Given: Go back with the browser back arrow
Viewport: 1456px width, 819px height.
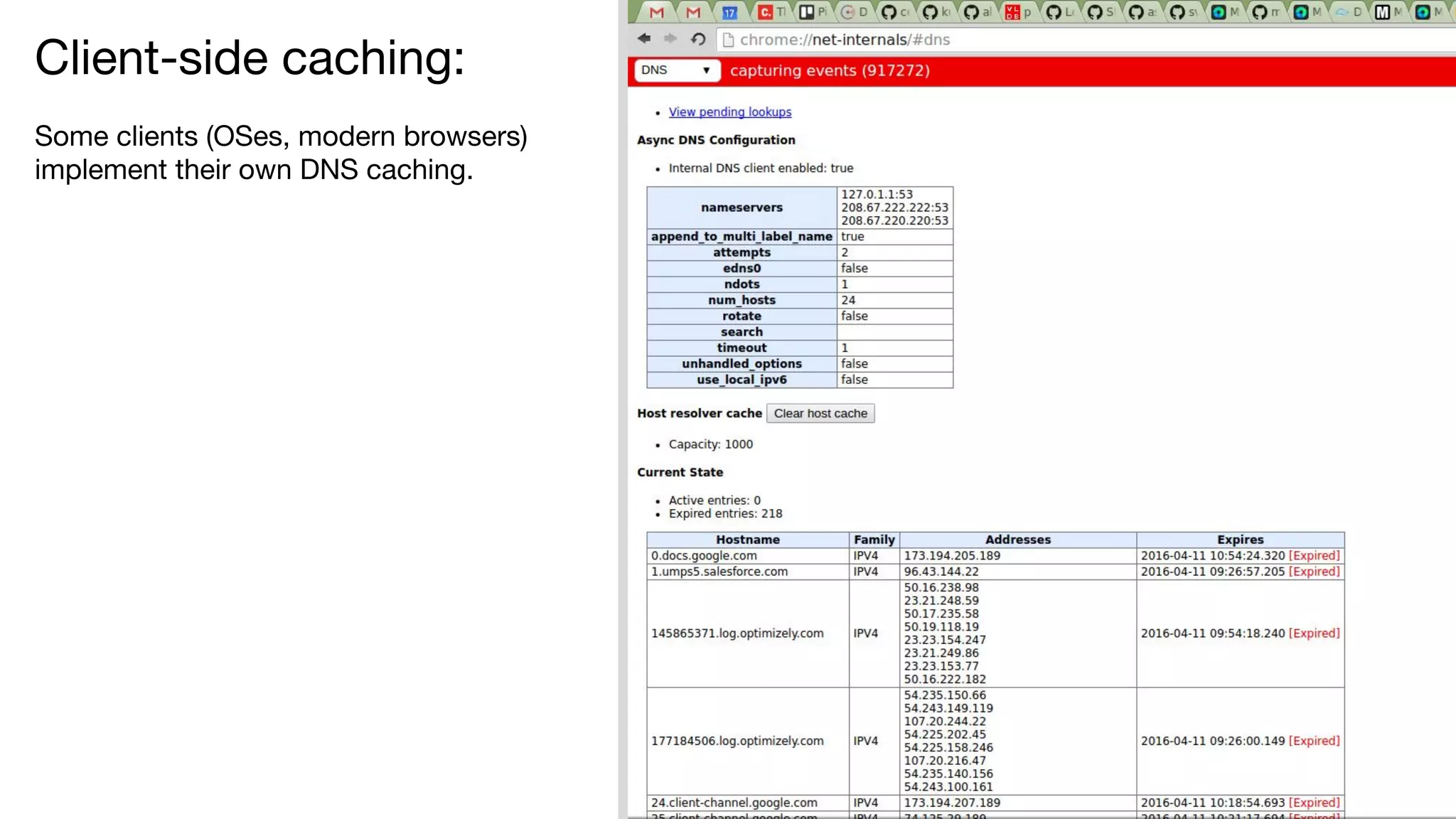Looking at the screenshot, I should [644, 38].
